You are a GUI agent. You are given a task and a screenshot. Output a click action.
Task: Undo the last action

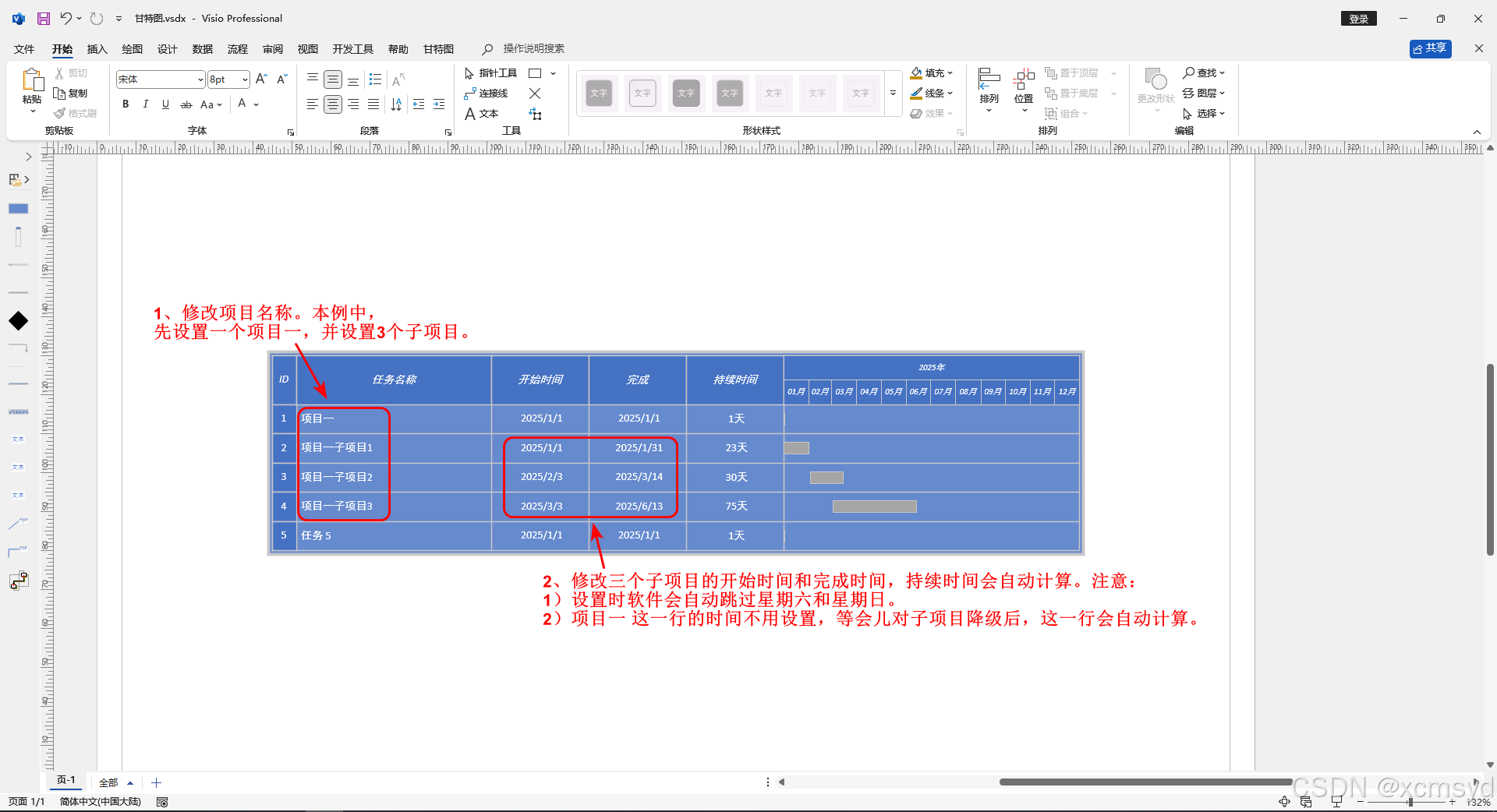[x=65, y=18]
